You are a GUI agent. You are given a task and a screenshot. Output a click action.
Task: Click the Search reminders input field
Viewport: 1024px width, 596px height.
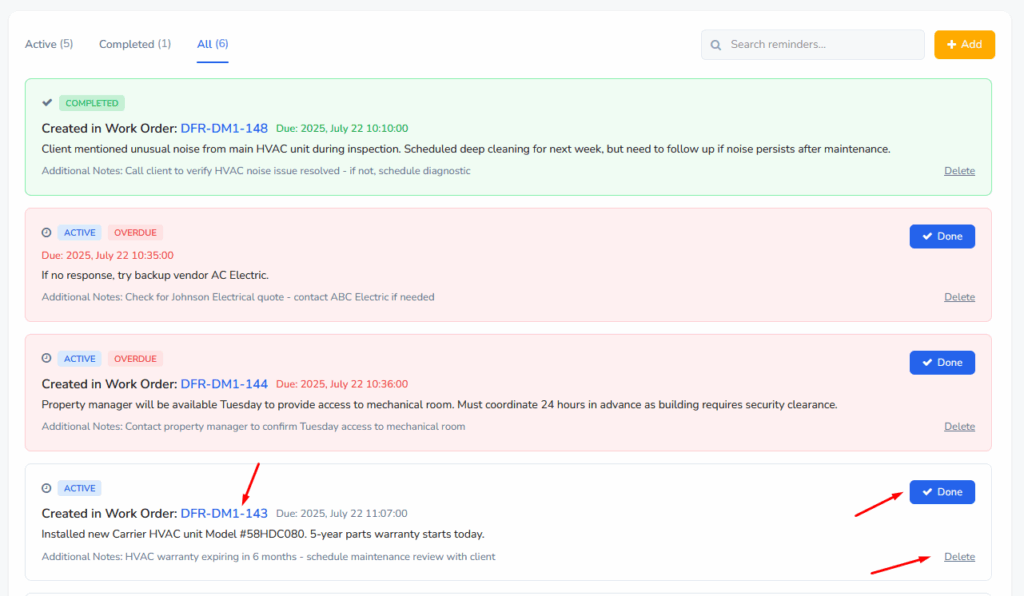(x=812, y=44)
